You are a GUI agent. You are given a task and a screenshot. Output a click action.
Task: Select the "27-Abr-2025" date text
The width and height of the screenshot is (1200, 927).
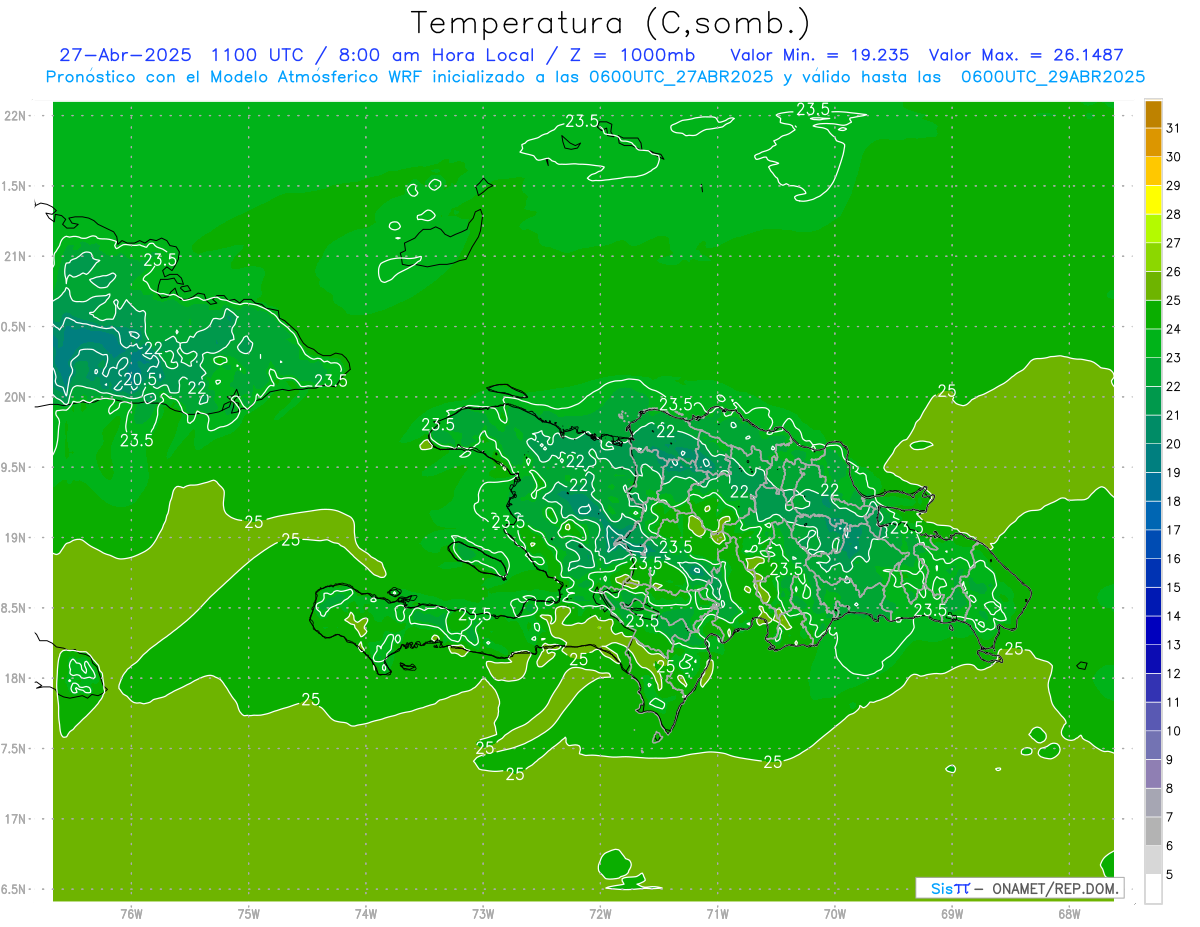click(126, 55)
